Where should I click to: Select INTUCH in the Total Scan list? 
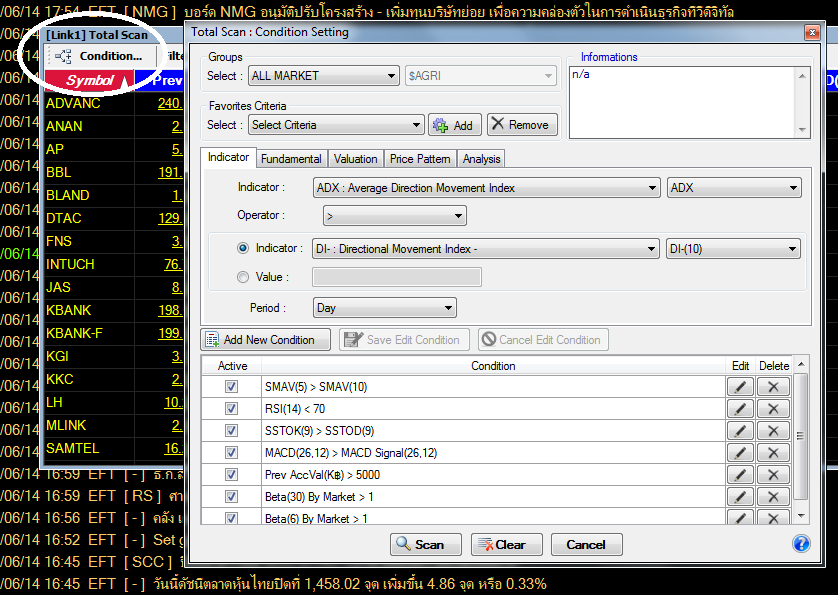coord(70,264)
